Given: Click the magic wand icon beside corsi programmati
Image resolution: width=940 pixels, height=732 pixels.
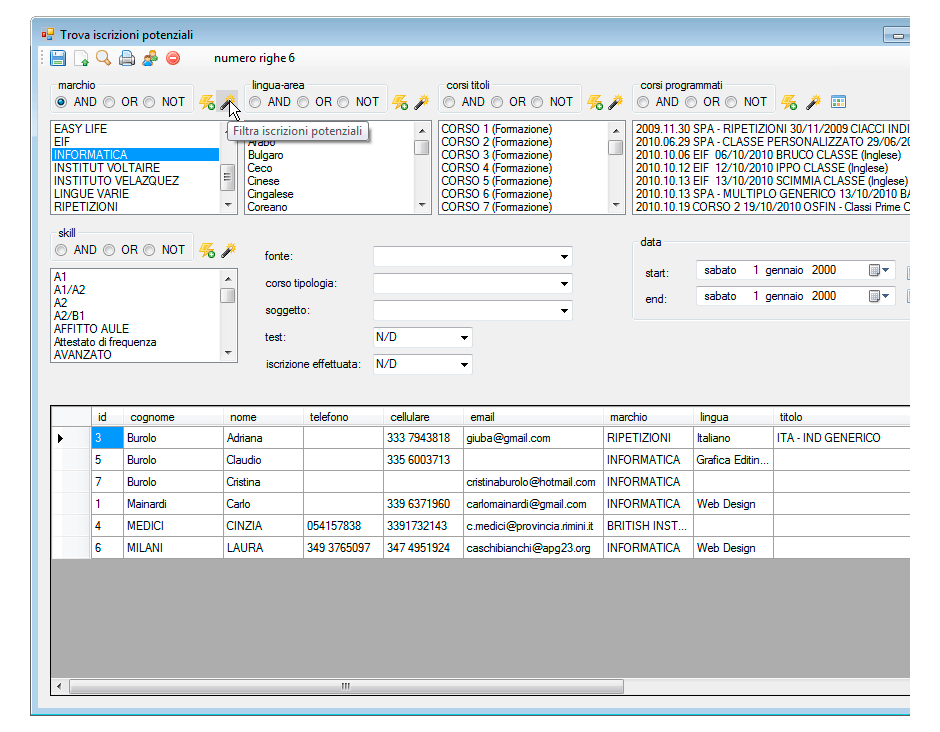Looking at the screenshot, I should (x=813, y=103).
